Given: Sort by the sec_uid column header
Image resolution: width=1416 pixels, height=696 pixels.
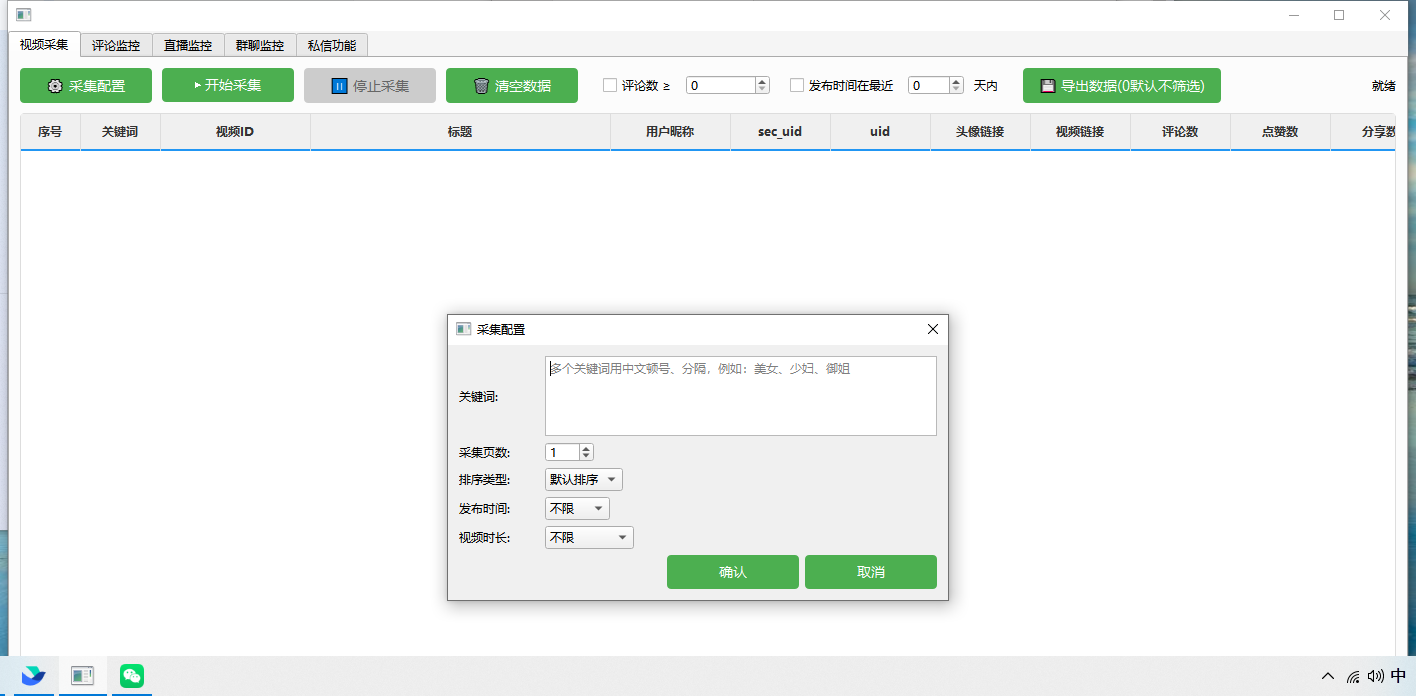Looking at the screenshot, I should pos(780,132).
